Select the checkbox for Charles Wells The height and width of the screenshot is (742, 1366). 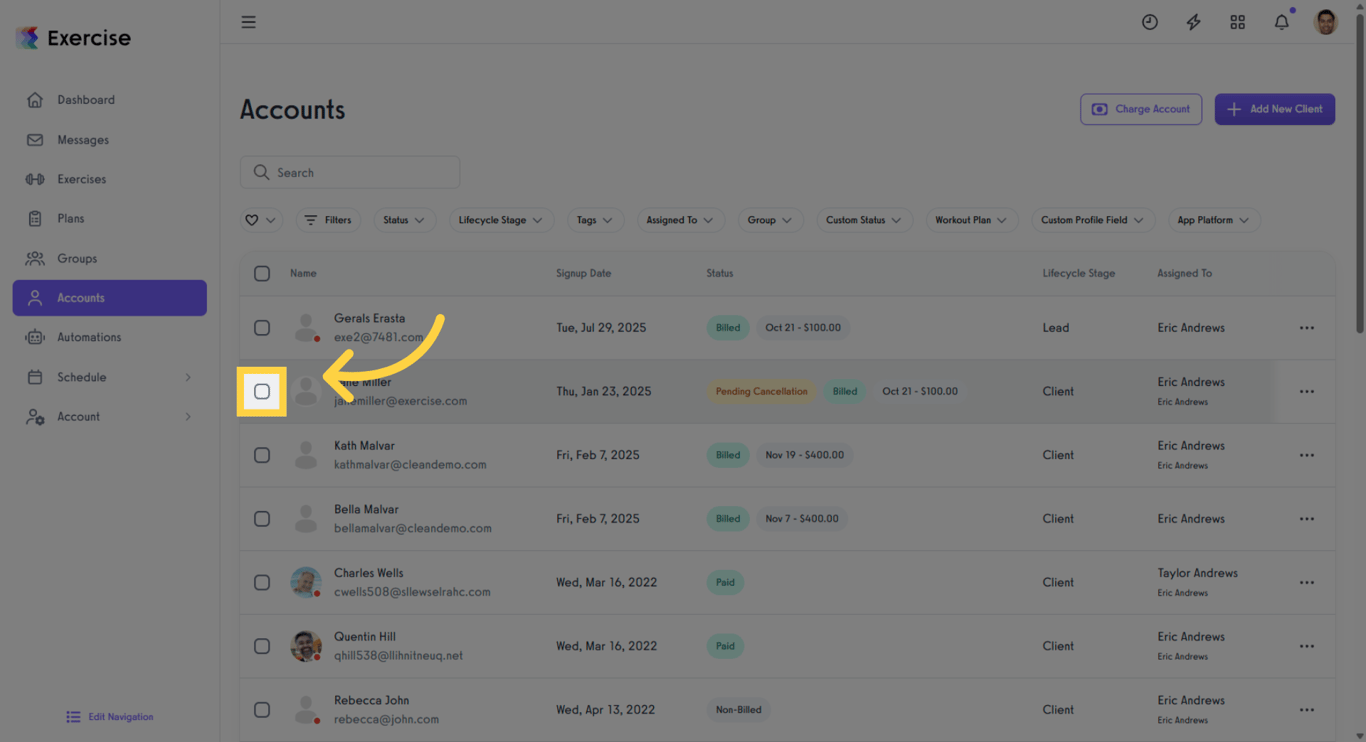pyautogui.click(x=262, y=582)
